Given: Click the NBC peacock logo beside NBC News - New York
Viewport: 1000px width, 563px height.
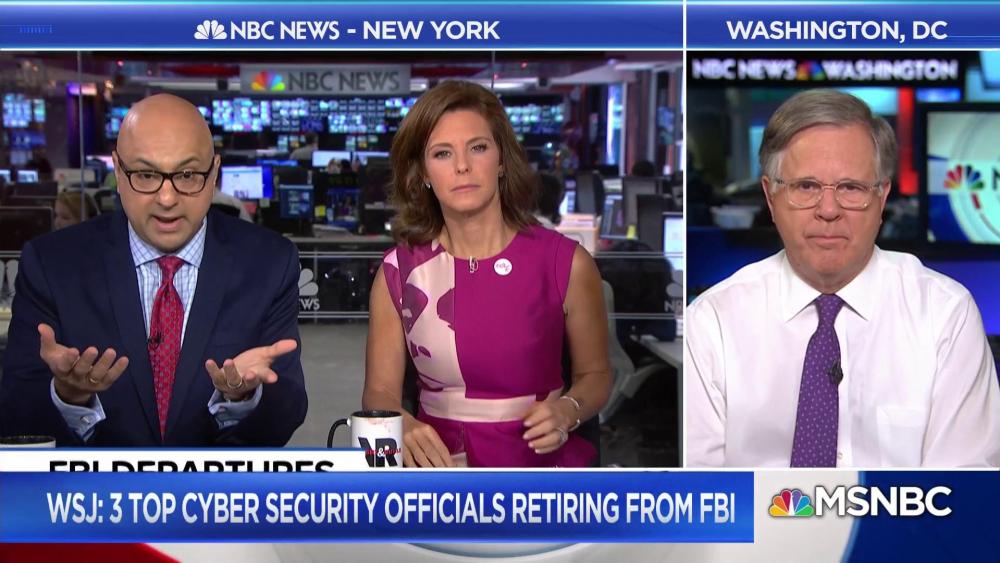Looking at the screenshot, I should point(210,30).
